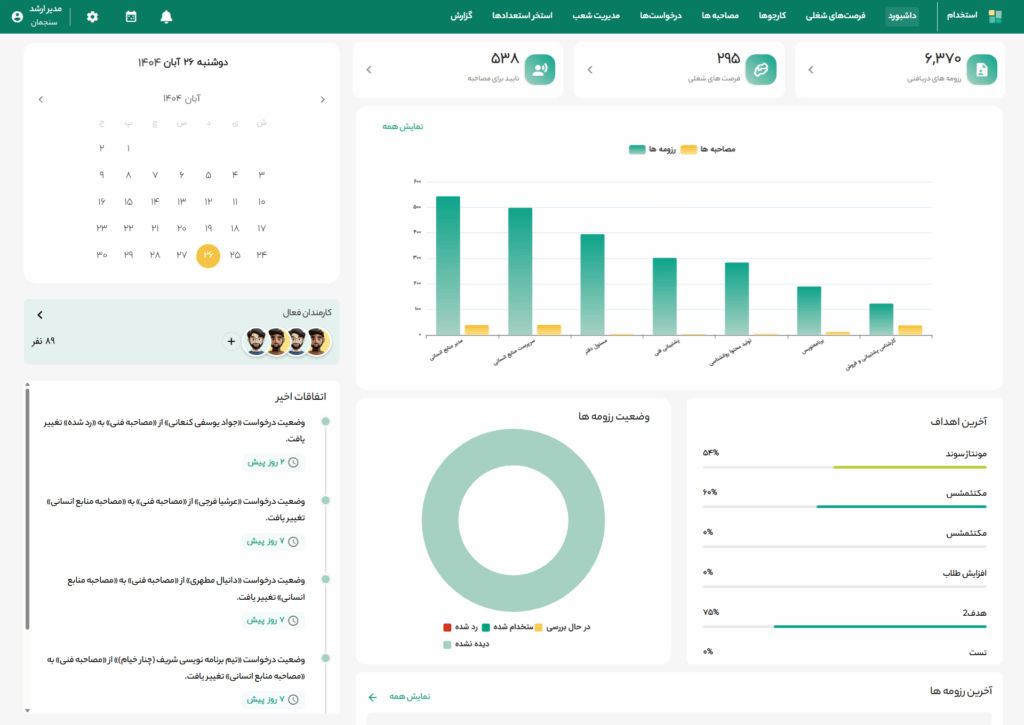Add an active employee with plus icon
Viewport: 1024px width, 725px height.
[x=231, y=341]
